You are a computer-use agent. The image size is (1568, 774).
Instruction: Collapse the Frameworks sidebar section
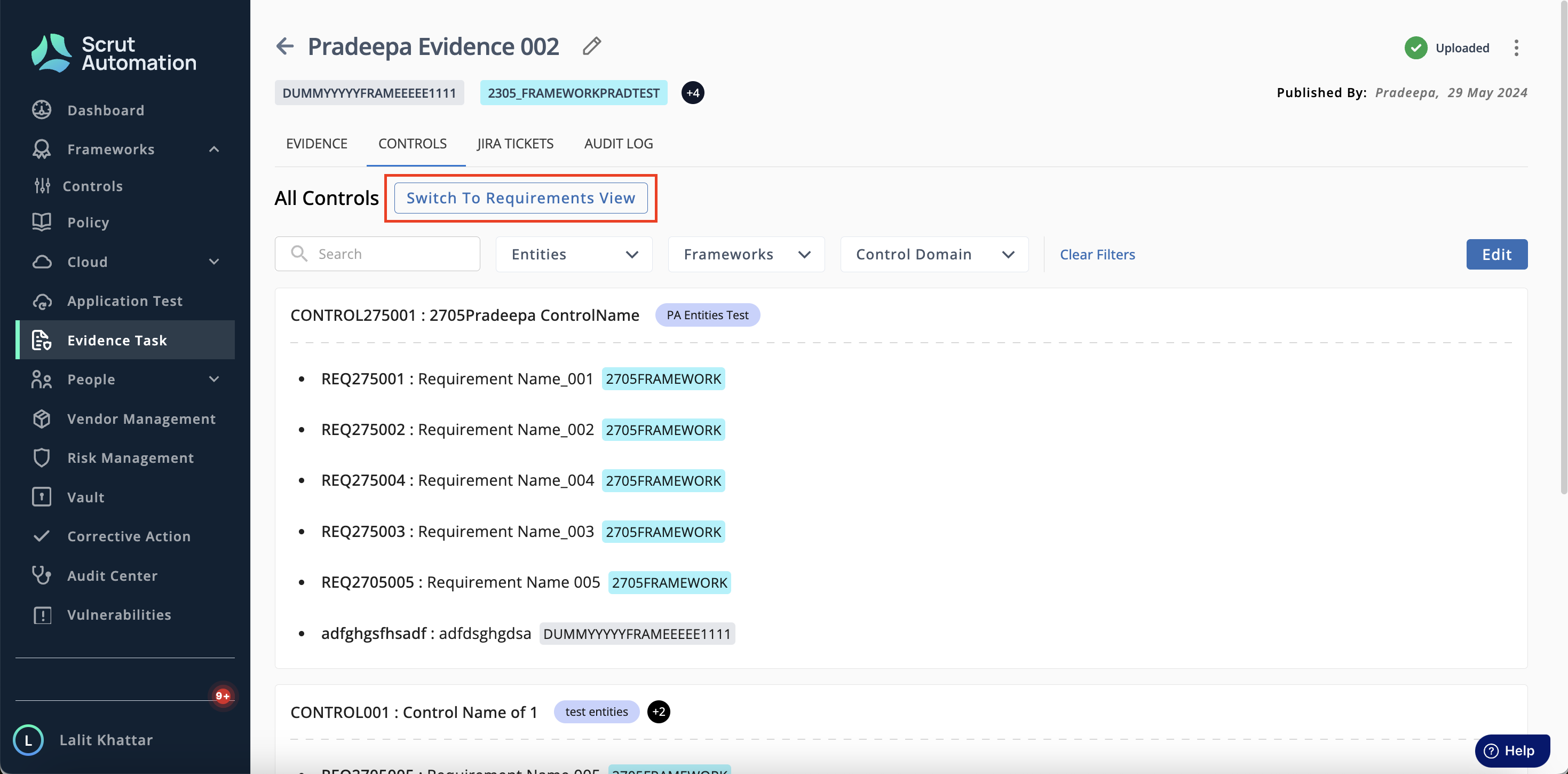click(x=214, y=149)
